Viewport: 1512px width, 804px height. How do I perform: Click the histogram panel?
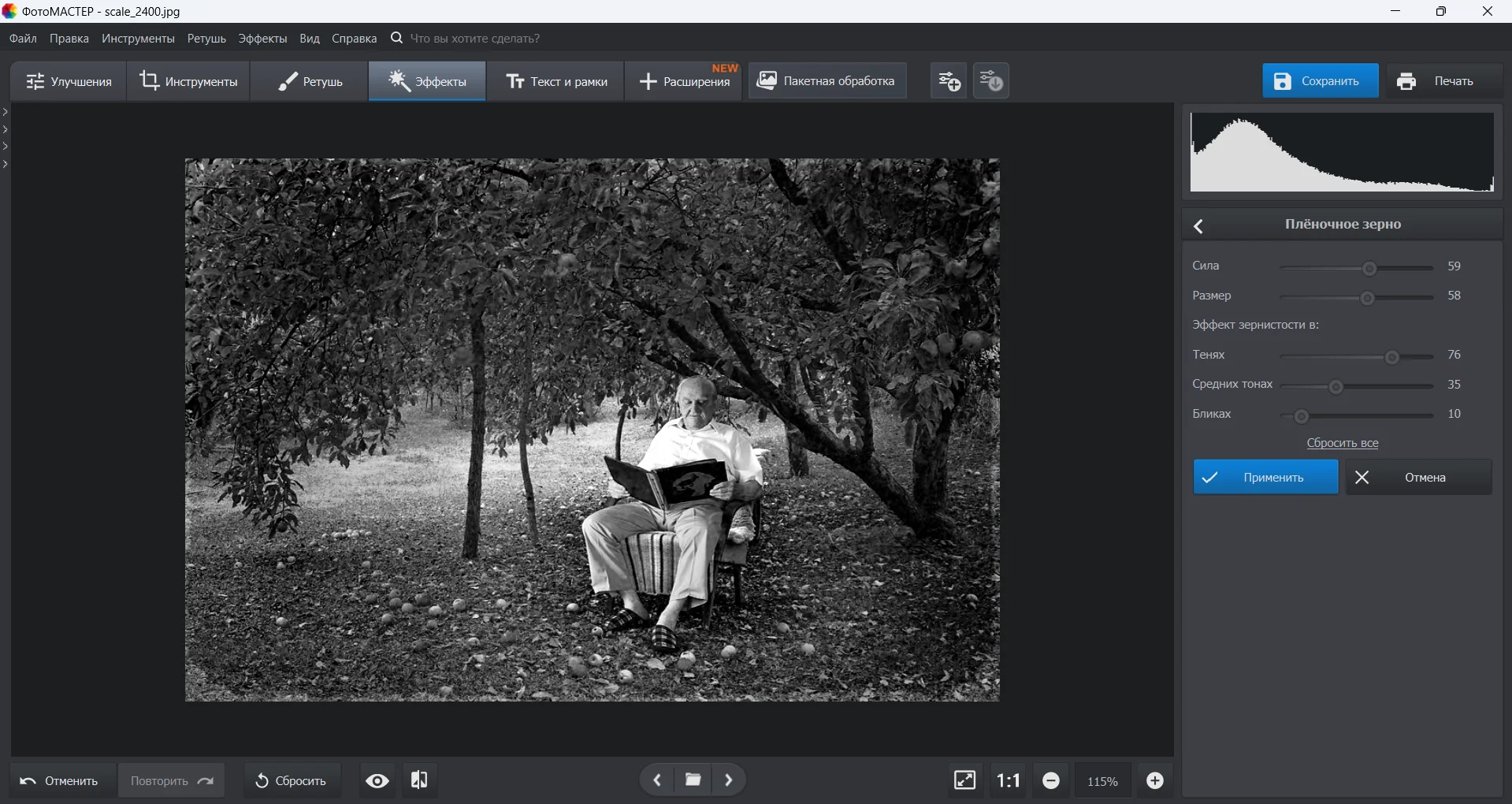click(1342, 152)
